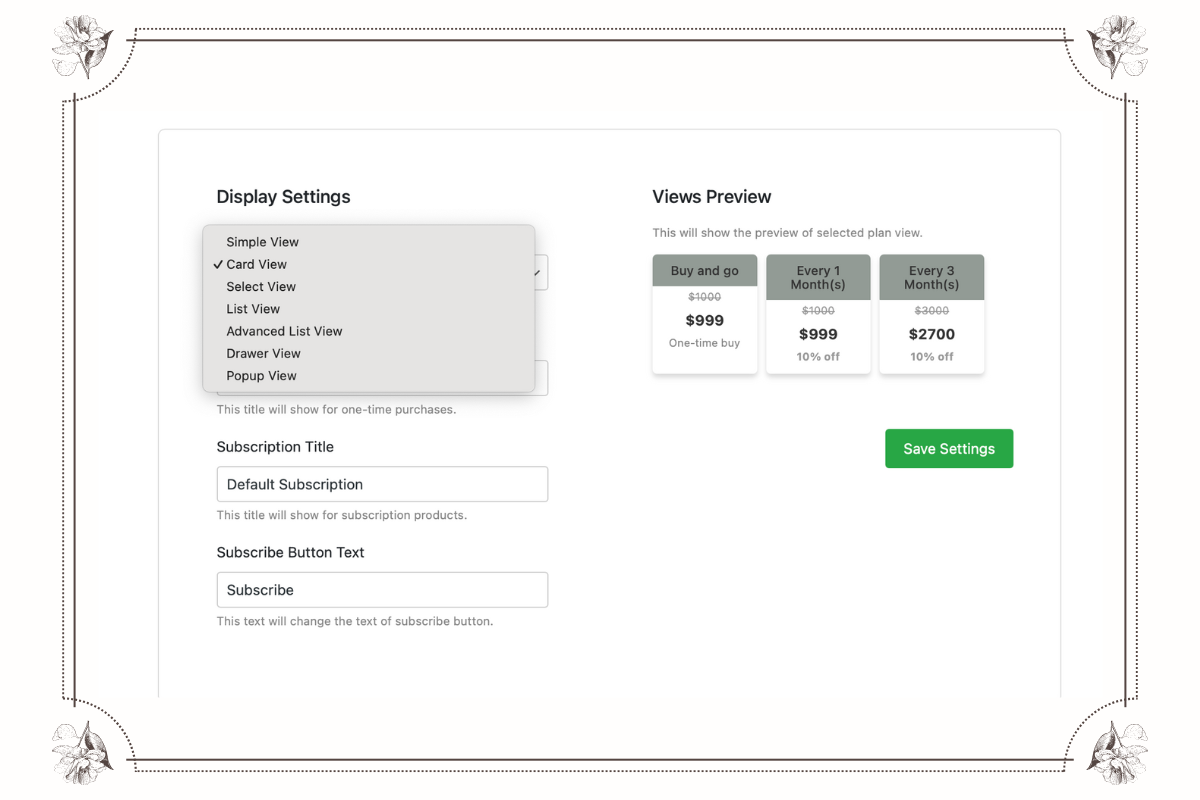Choose List View option
This screenshot has width=1200, height=800.
tap(253, 309)
